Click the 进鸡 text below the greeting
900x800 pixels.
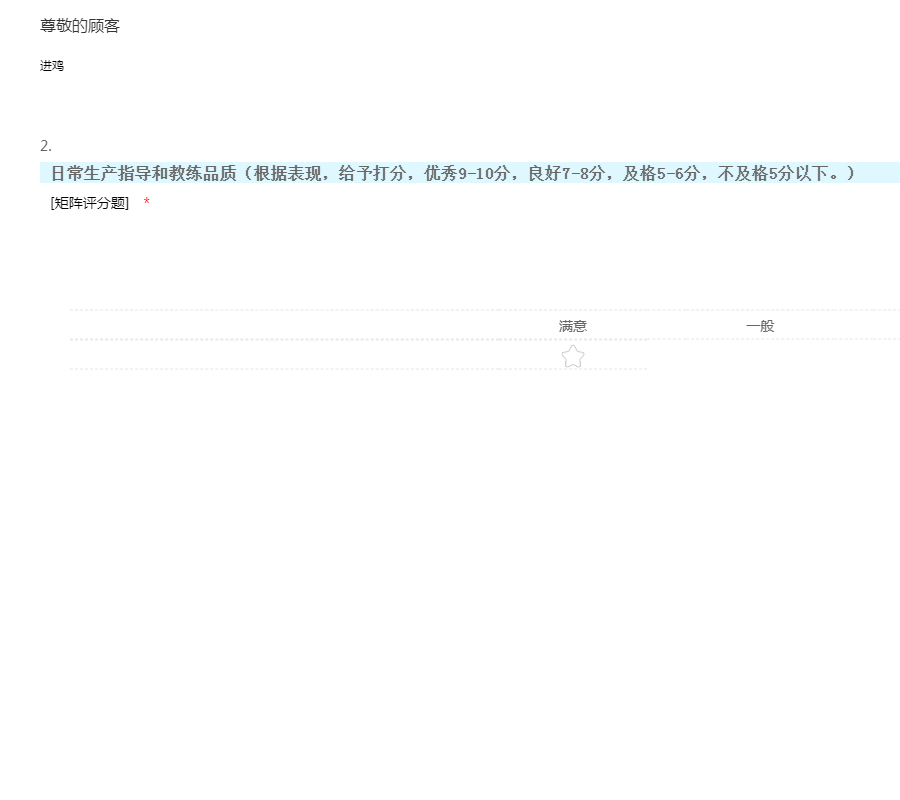[x=52, y=66]
